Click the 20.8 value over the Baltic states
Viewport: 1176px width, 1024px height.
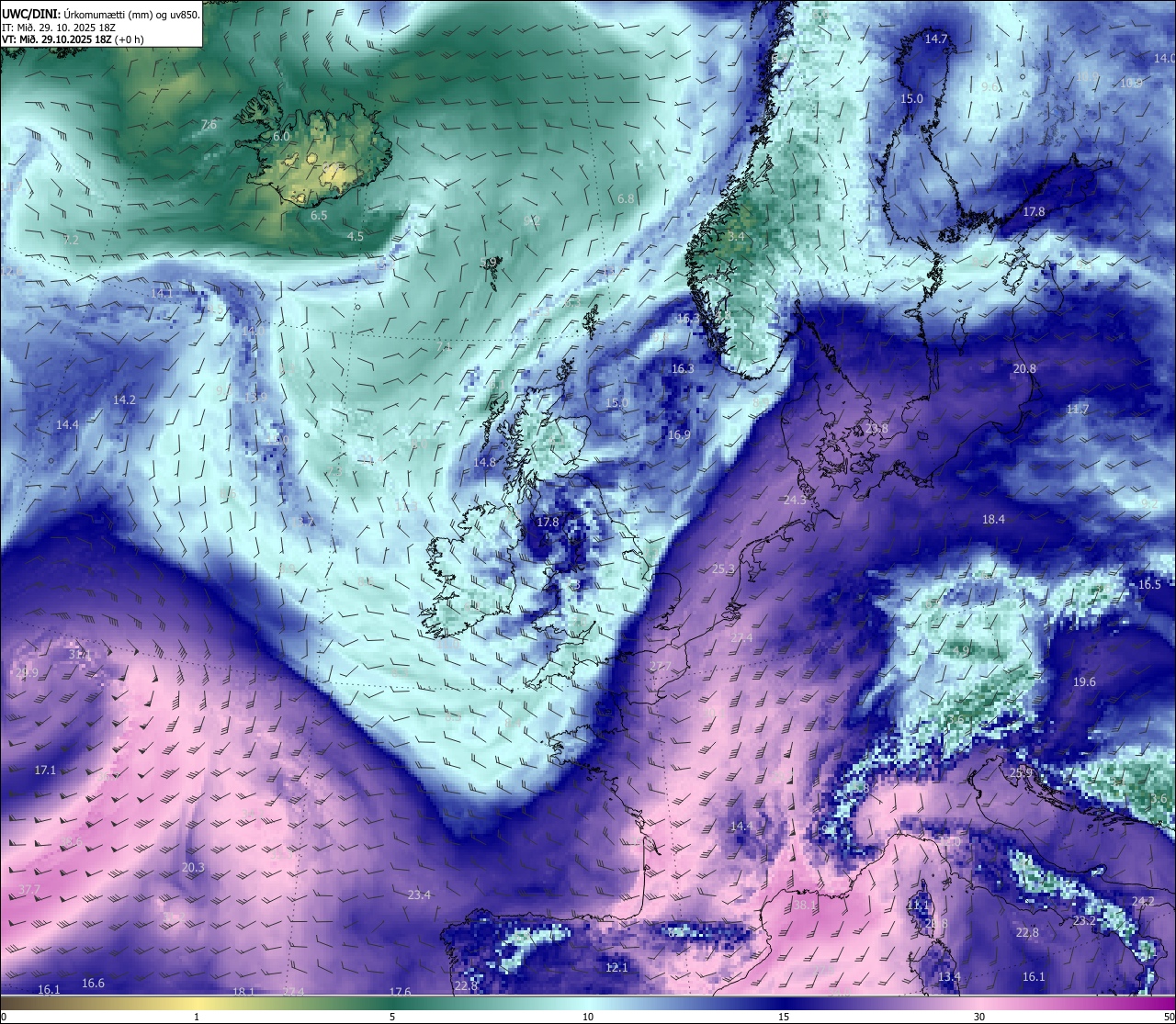(1024, 368)
